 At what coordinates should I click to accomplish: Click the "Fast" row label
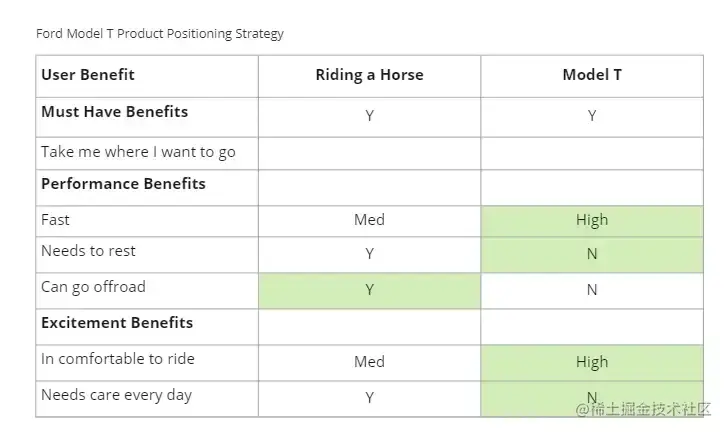pos(56,220)
